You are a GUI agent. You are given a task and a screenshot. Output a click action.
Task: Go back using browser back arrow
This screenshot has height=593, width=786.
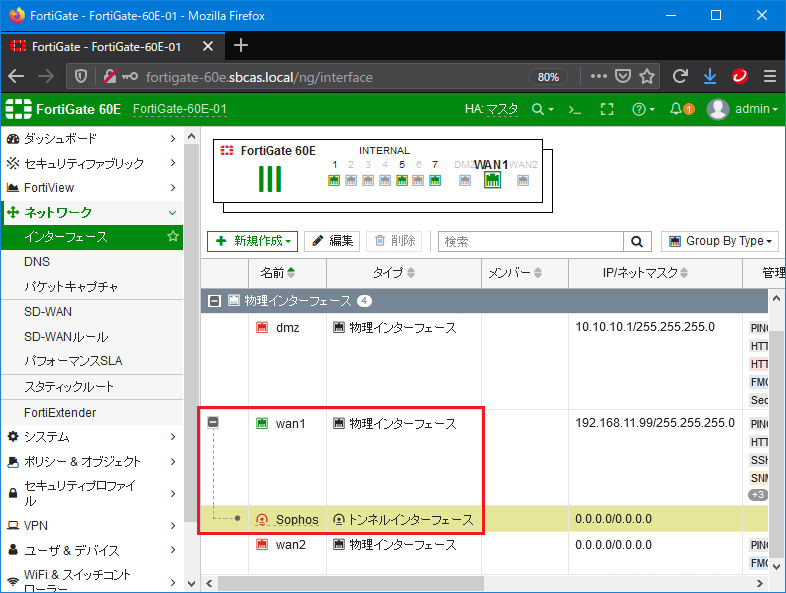[x=16, y=77]
